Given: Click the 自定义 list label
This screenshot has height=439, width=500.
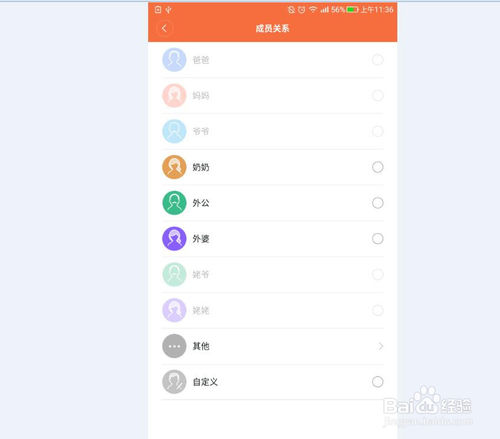Looking at the screenshot, I should [205, 382].
